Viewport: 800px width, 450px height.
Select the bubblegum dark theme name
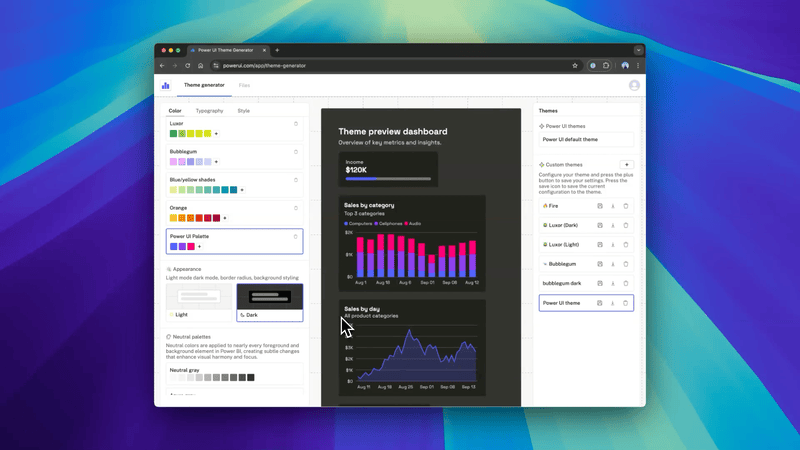(x=562, y=284)
